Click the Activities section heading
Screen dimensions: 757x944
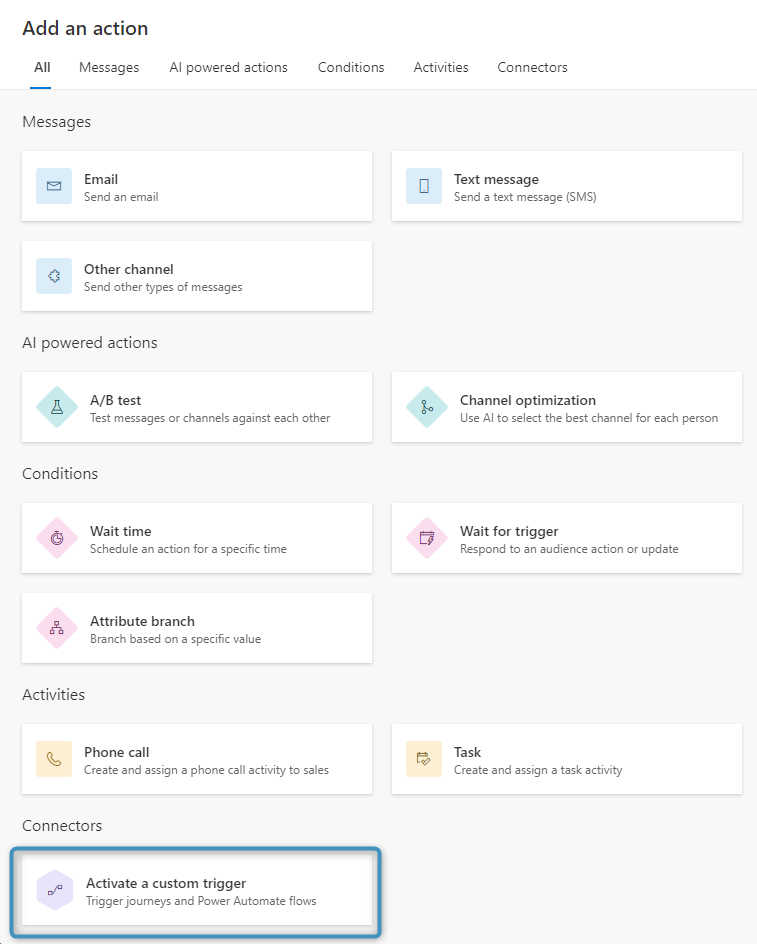click(54, 695)
